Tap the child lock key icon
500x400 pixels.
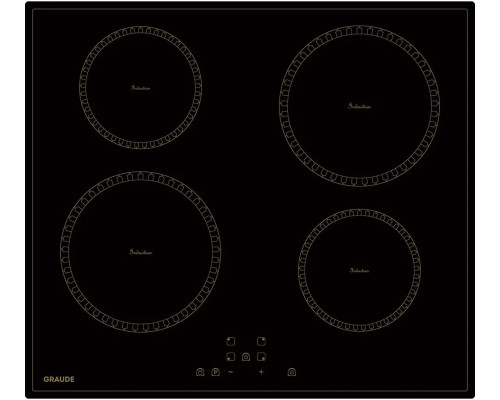click(x=200, y=372)
